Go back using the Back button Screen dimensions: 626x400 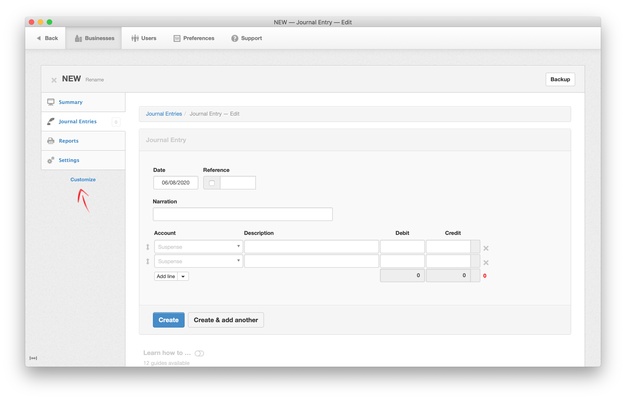tap(47, 38)
